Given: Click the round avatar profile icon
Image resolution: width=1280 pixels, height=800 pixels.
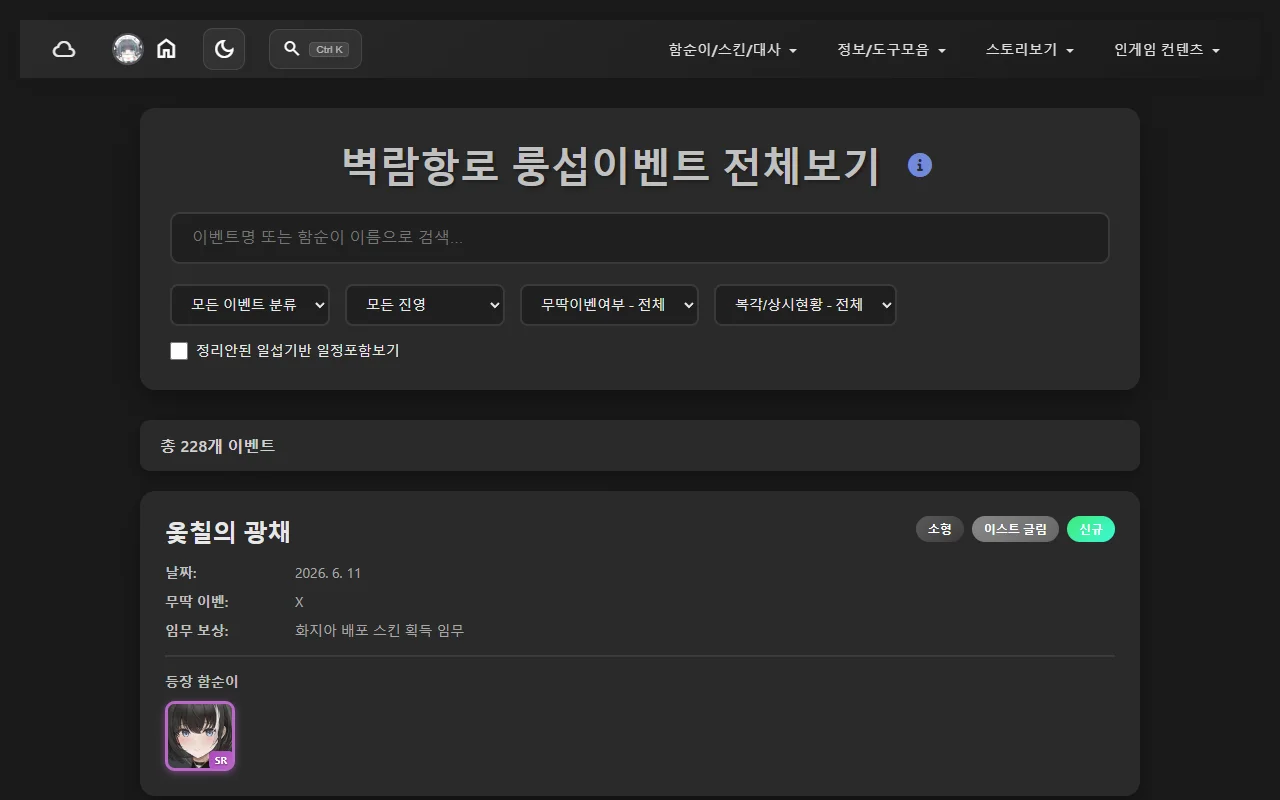Looking at the screenshot, I should 128,49.
